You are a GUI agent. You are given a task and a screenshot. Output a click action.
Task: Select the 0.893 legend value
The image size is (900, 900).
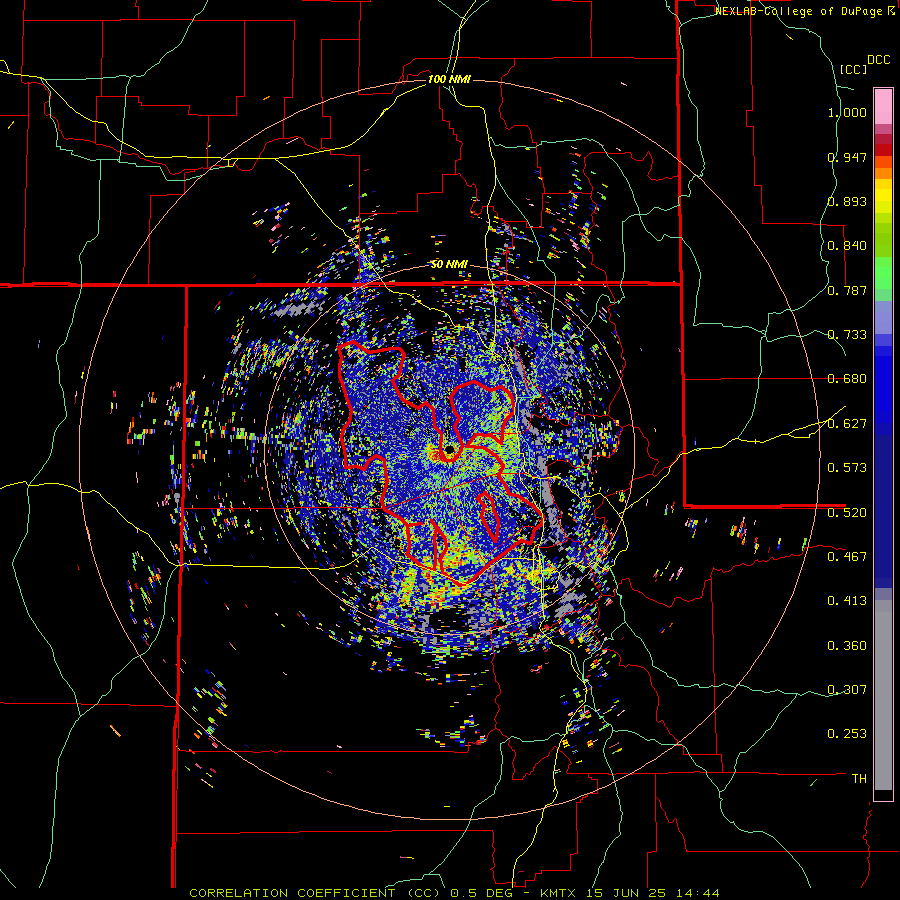tap(847, 201)
